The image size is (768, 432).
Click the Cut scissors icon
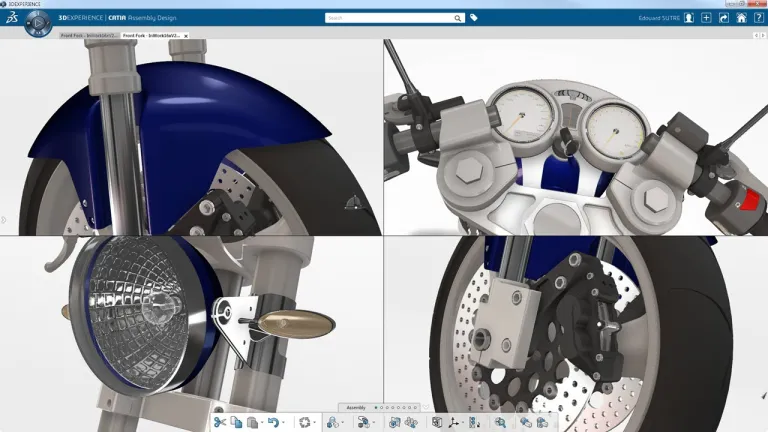(x=220, y=423)
